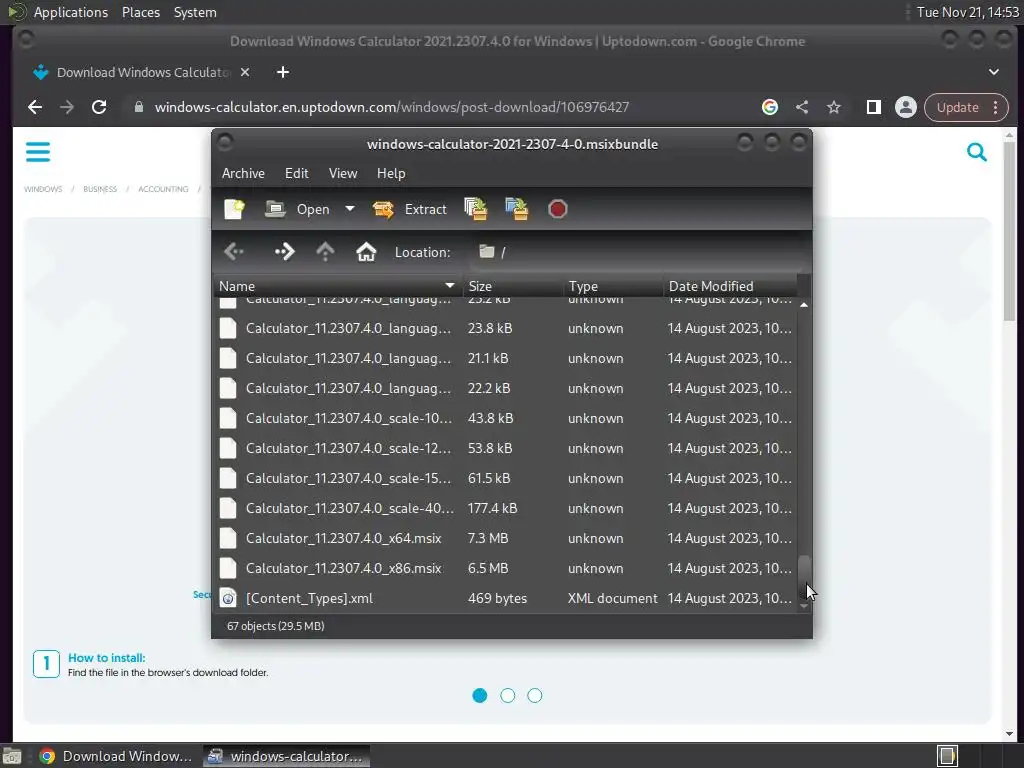Toggle Chrome side panel icon

(874, 107)
